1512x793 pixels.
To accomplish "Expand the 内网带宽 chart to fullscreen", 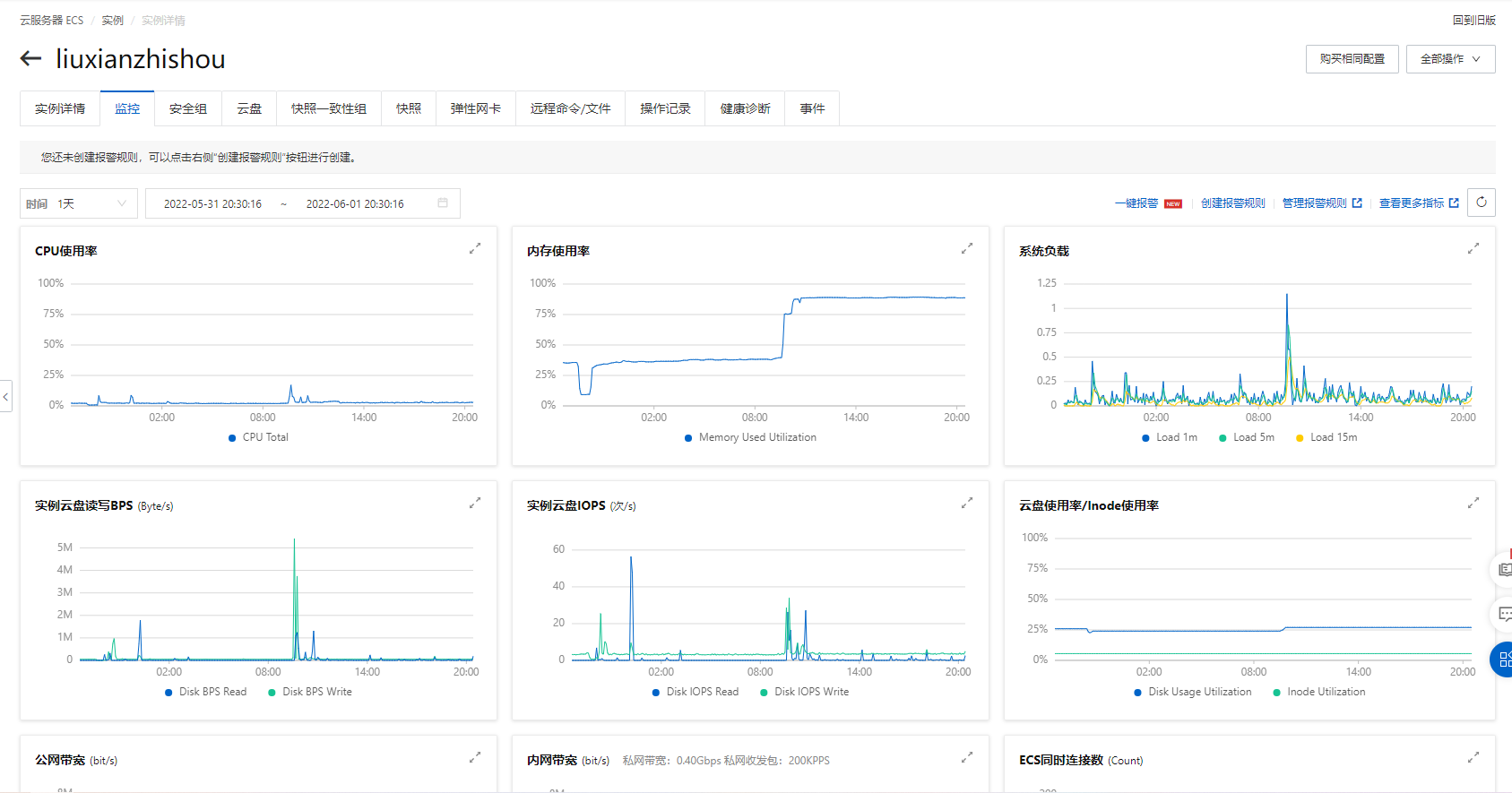I will 967,757.
